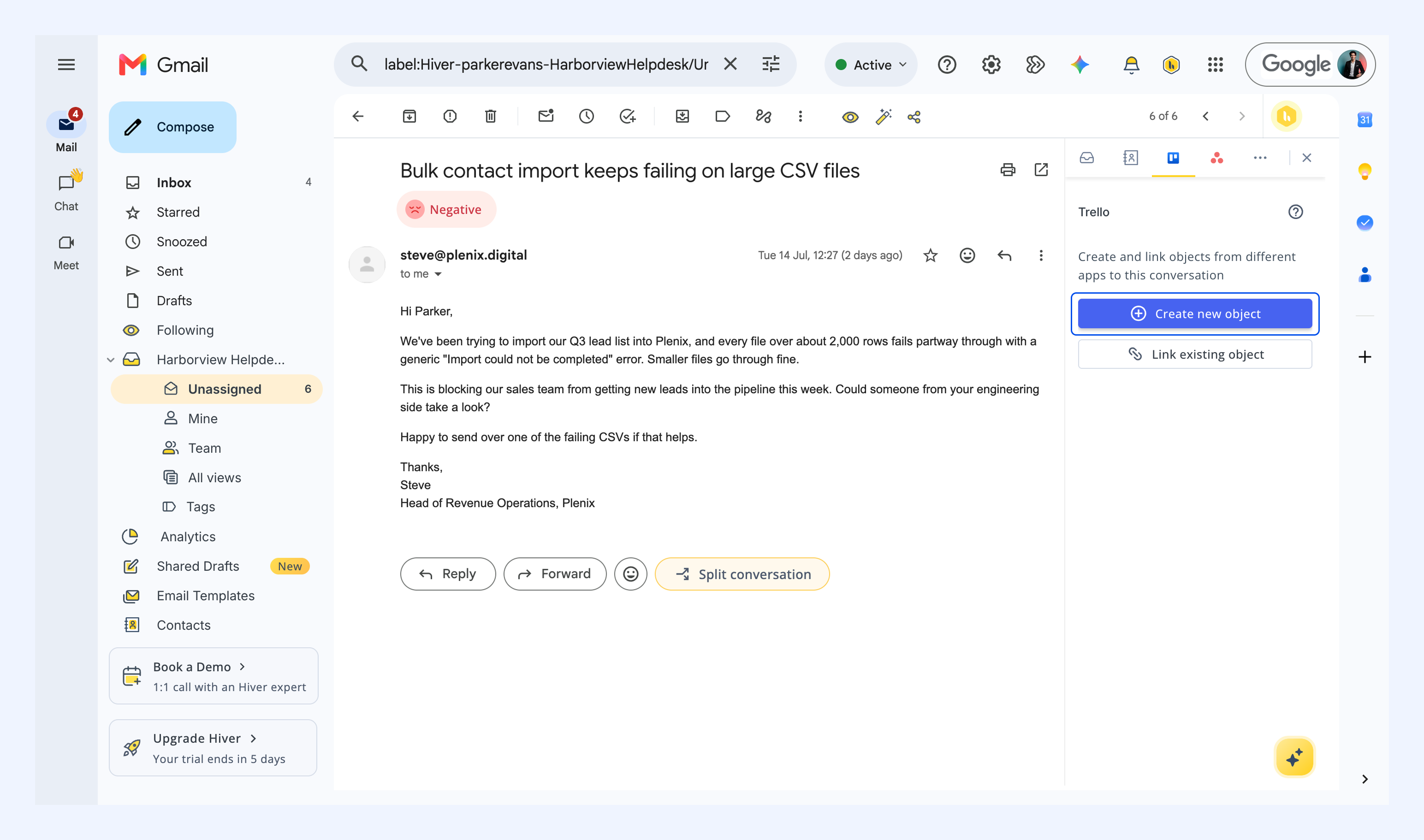Open Hiver notifications bell
The width and height of the screenshot is (1424, 840).
point(1131,65)
